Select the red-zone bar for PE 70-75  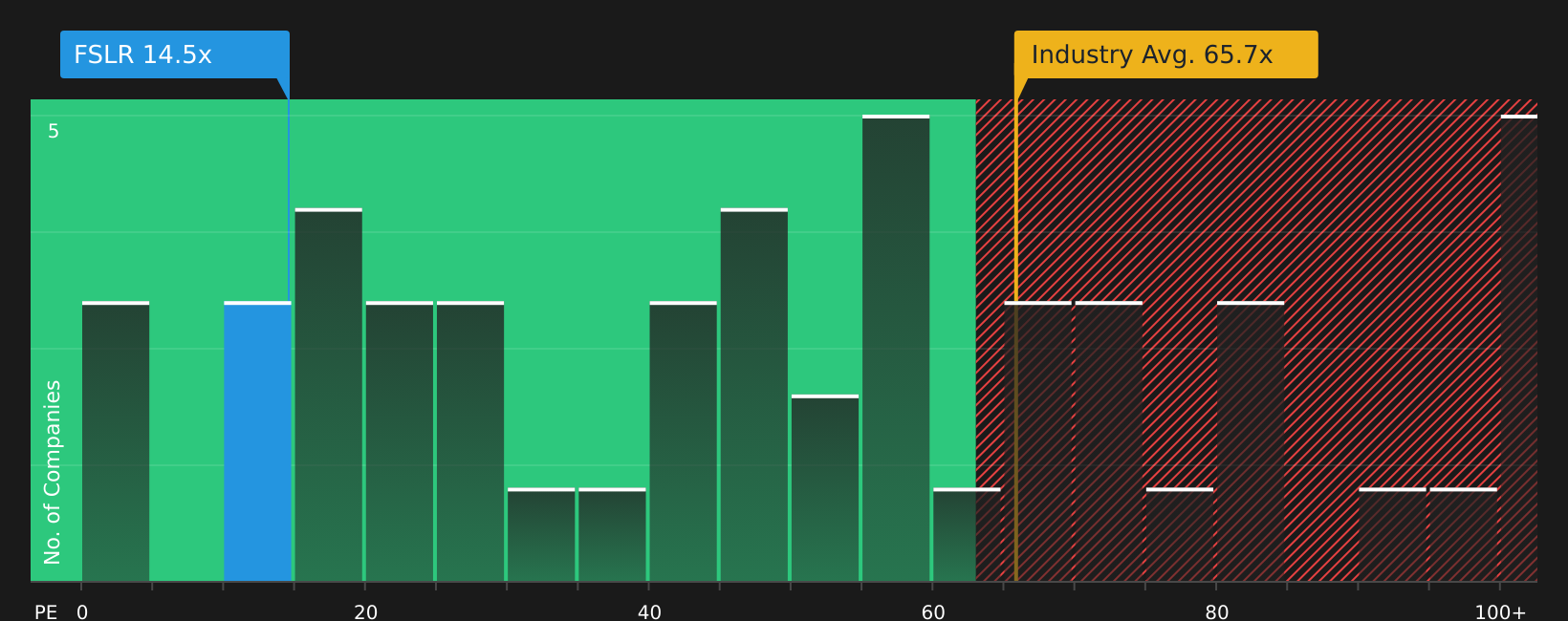[1109, 441]
